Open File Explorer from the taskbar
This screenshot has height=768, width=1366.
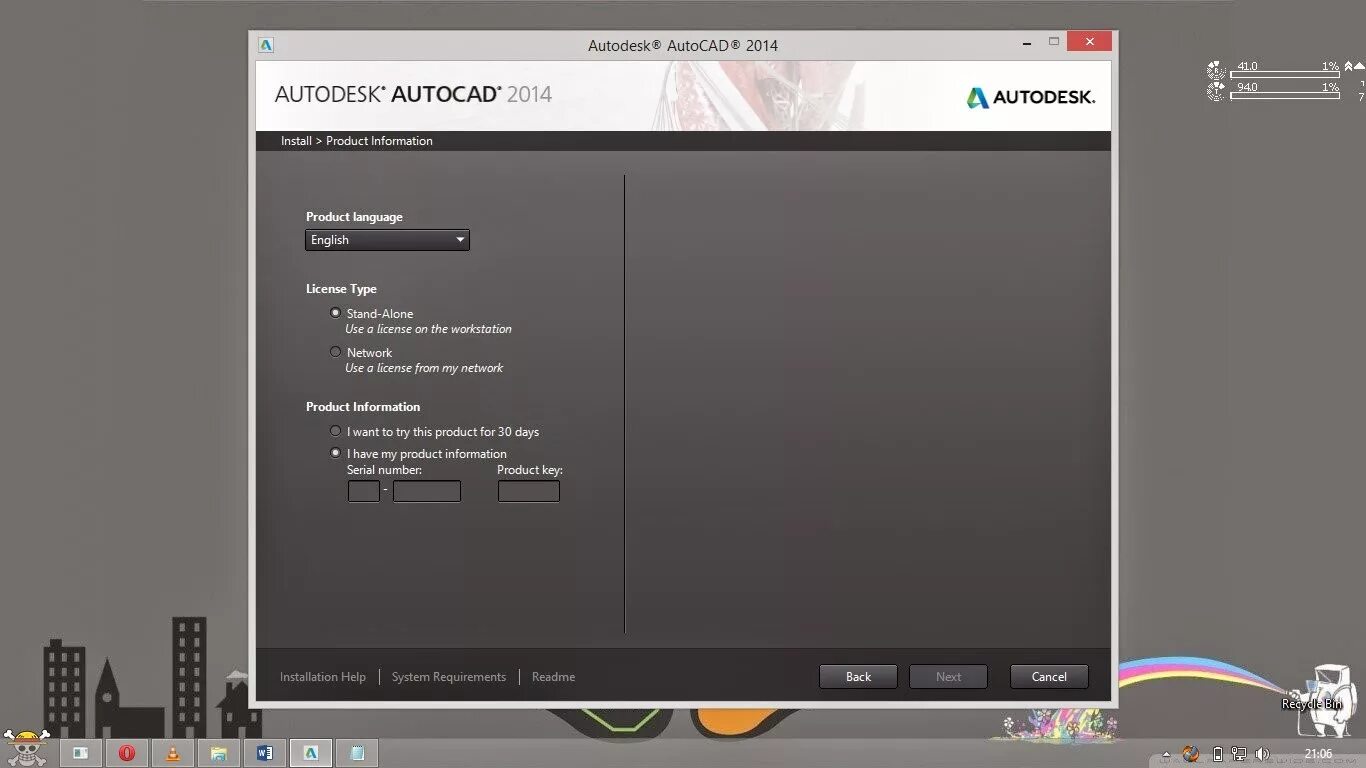(x=219, y=753)
